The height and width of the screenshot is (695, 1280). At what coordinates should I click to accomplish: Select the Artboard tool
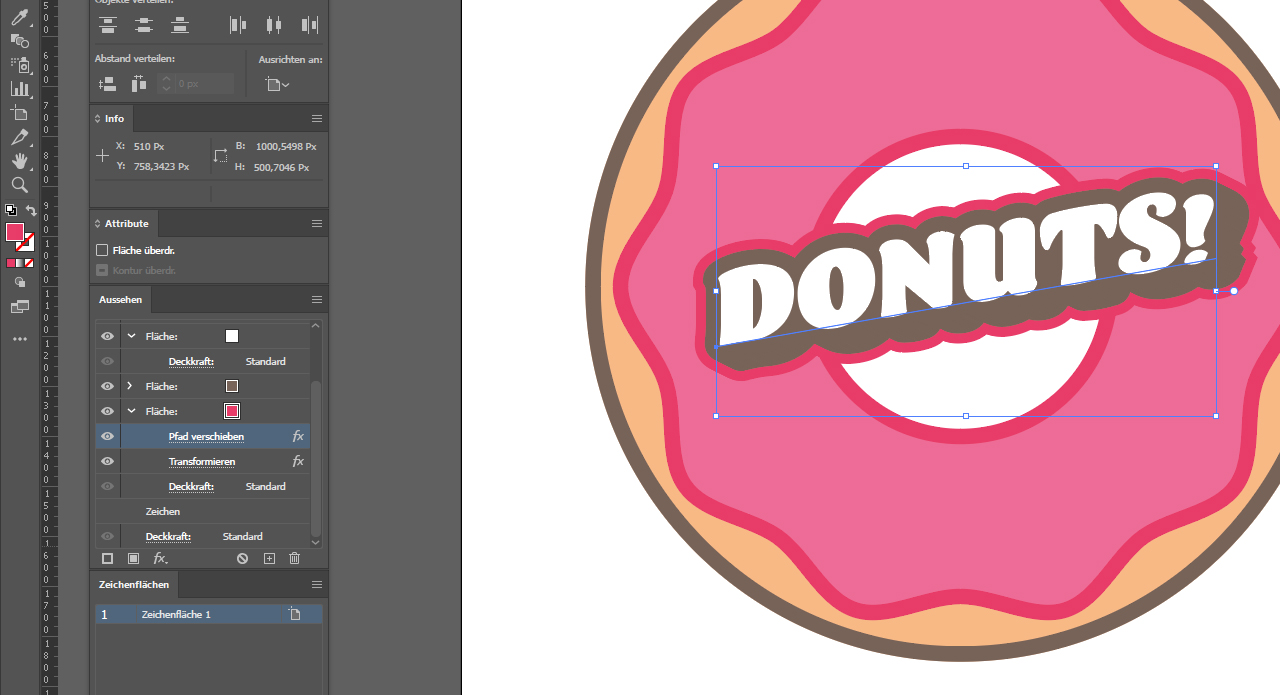tap(19, 113)
